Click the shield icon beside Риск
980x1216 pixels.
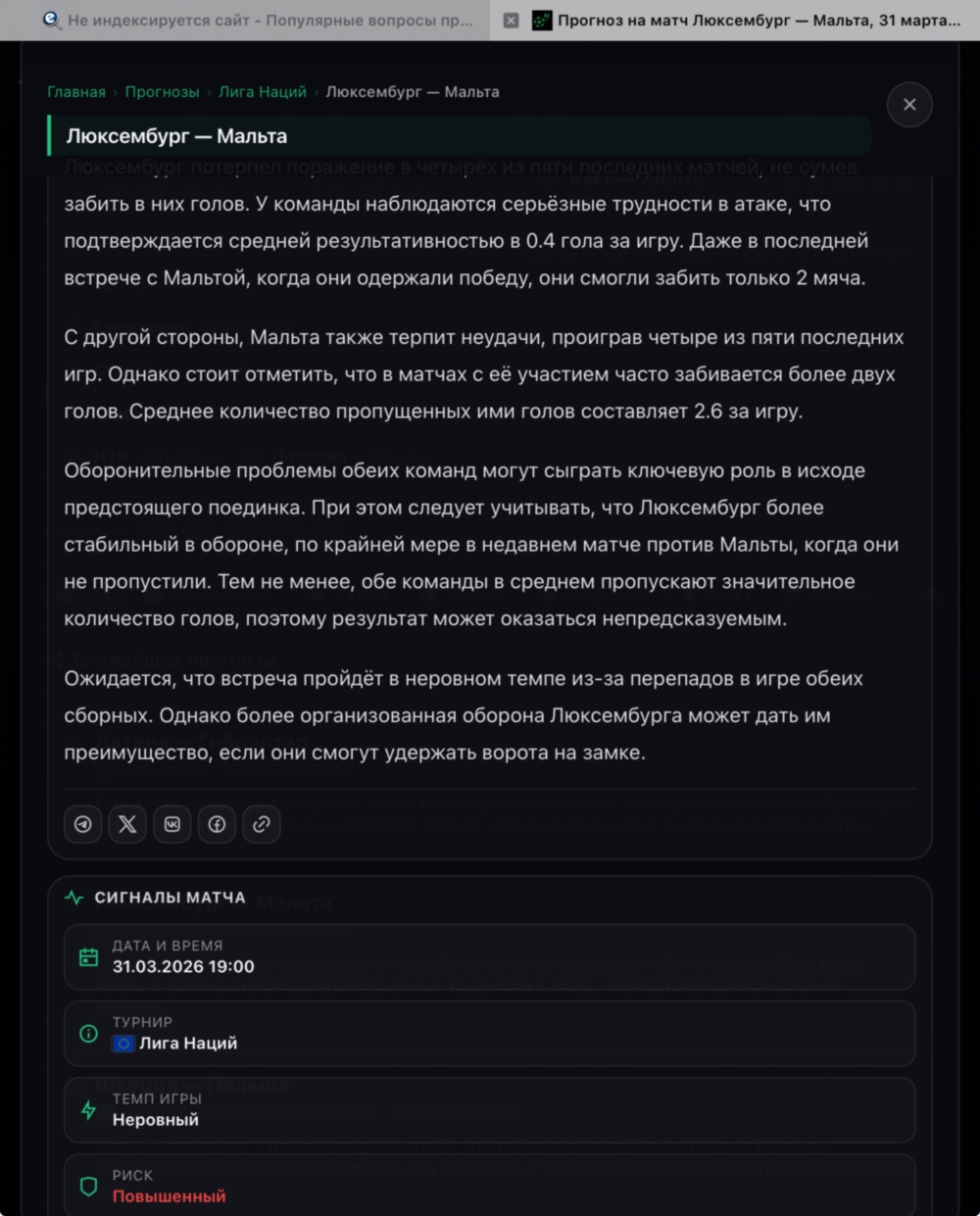[88, 1186]
